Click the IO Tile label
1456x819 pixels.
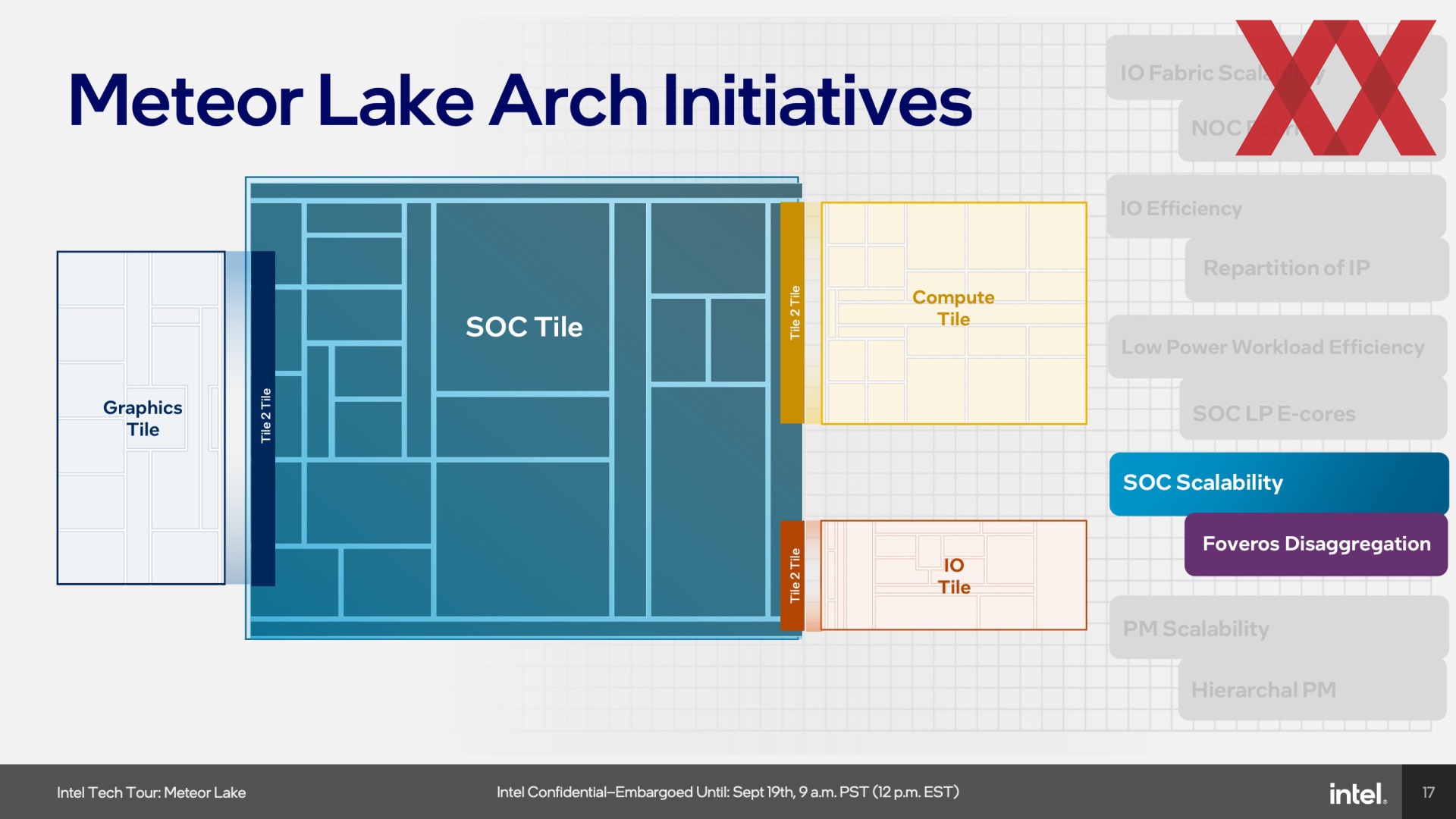click(954, 576)
